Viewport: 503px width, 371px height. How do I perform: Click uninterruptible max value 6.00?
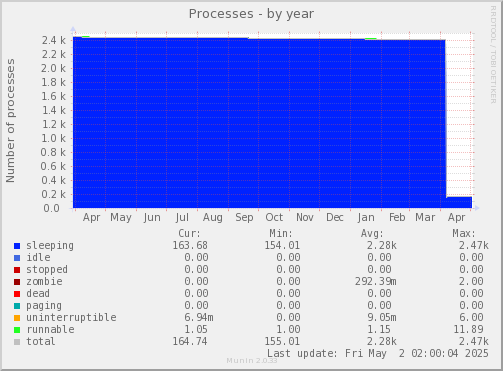click(x=471, y=317)
